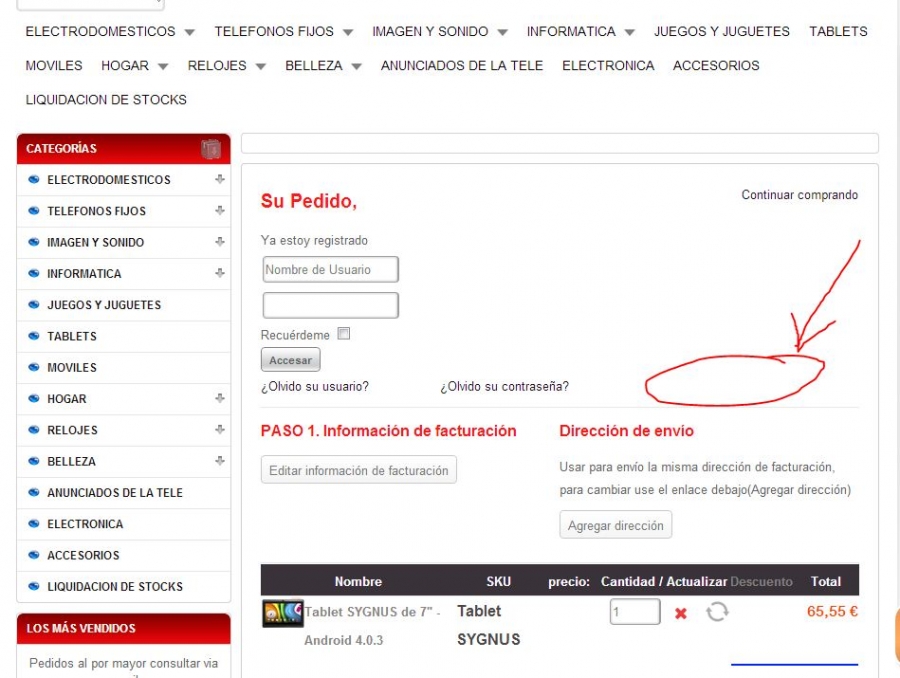The height and width of the screenshot is (678, 900).
Task: Click the Categorías header book icon
Action: [211, 149]
